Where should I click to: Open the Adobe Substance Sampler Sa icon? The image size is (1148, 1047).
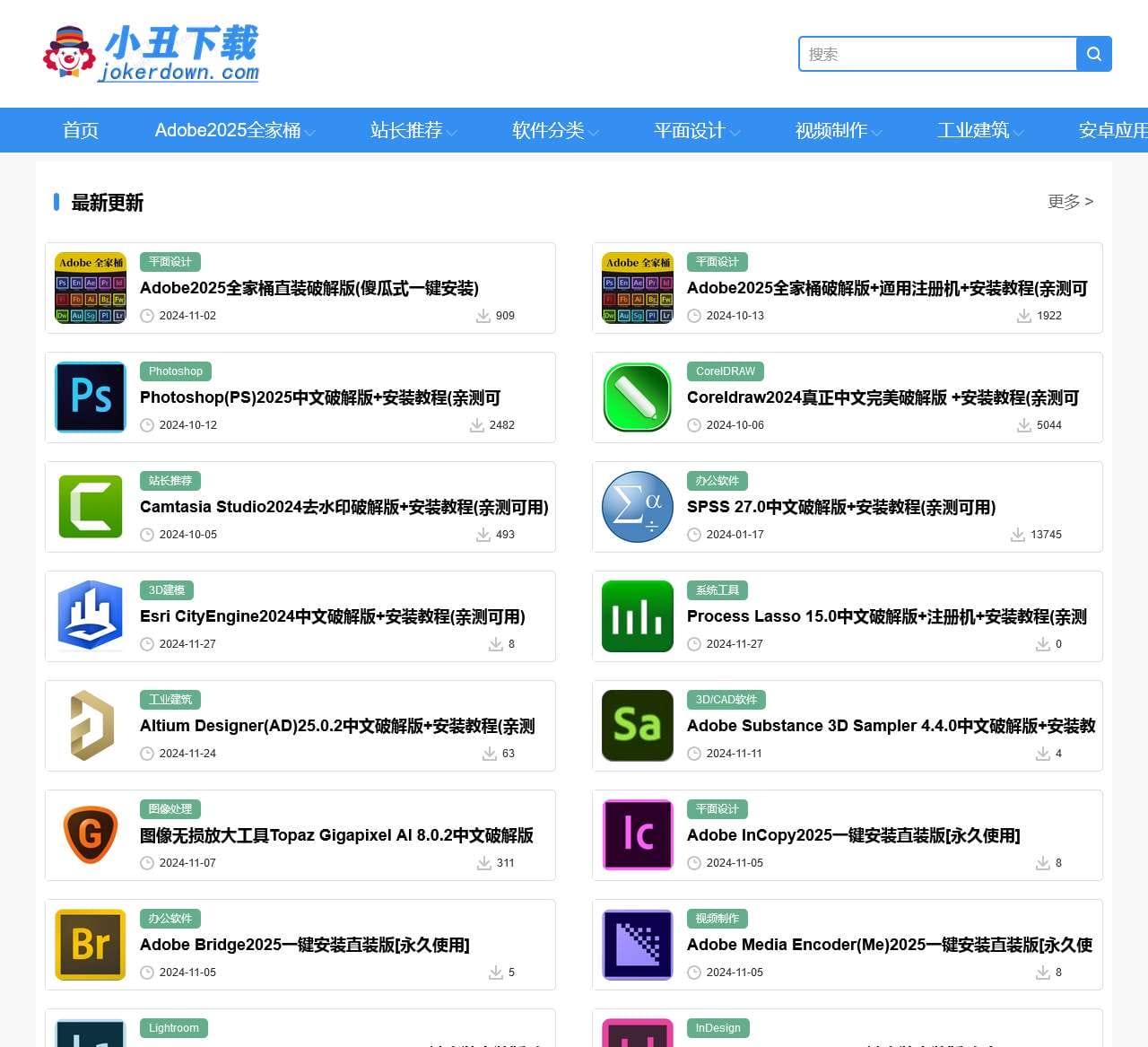tap(638, 726)
